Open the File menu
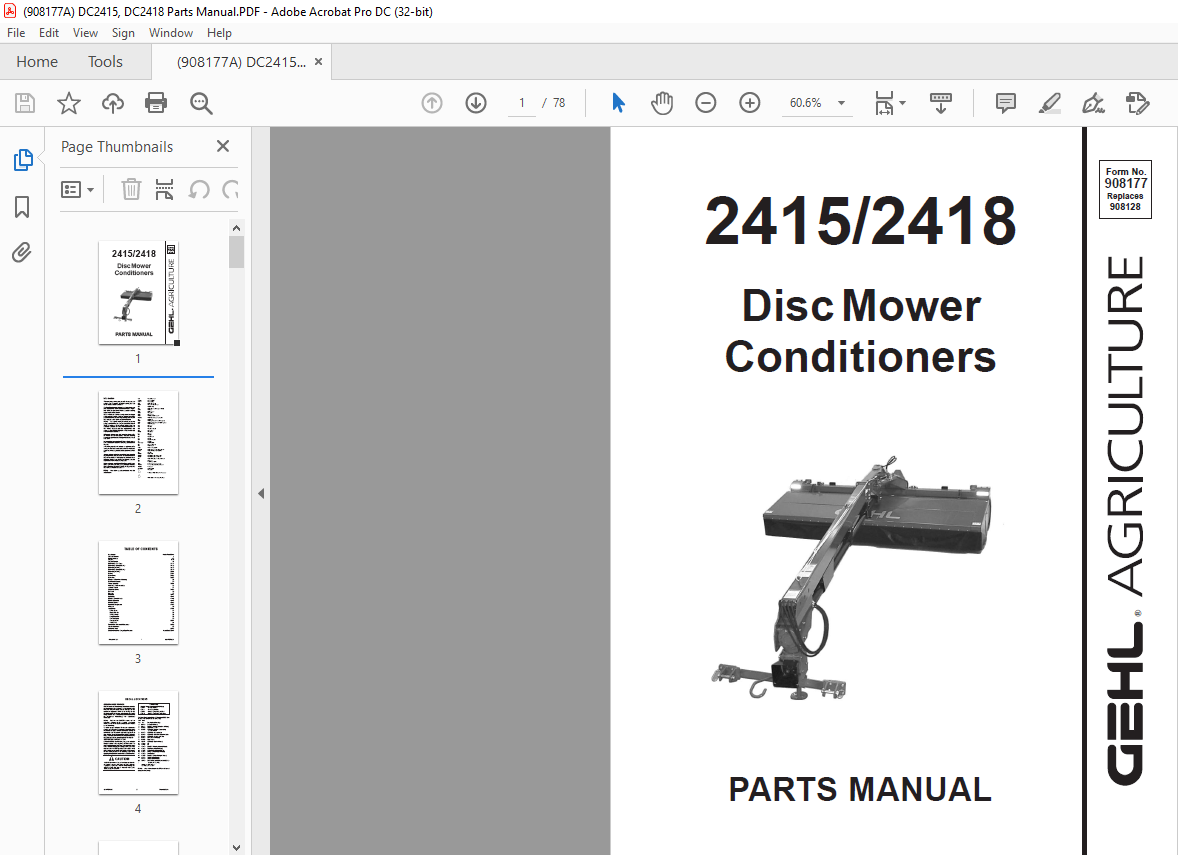This screenshot has width=1178, height=855. pos(16,33)
